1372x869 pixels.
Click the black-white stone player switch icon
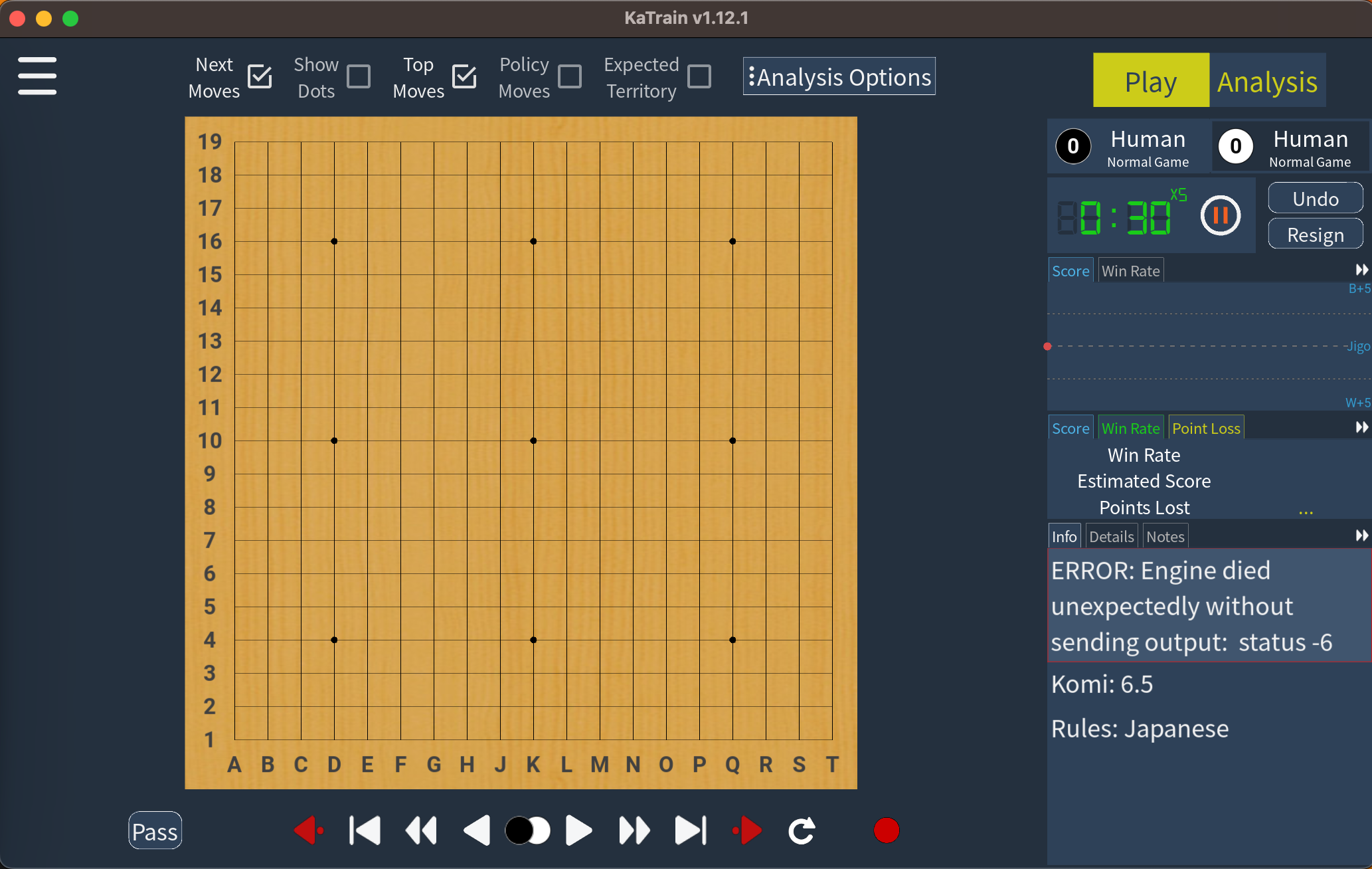click(527, 830)
